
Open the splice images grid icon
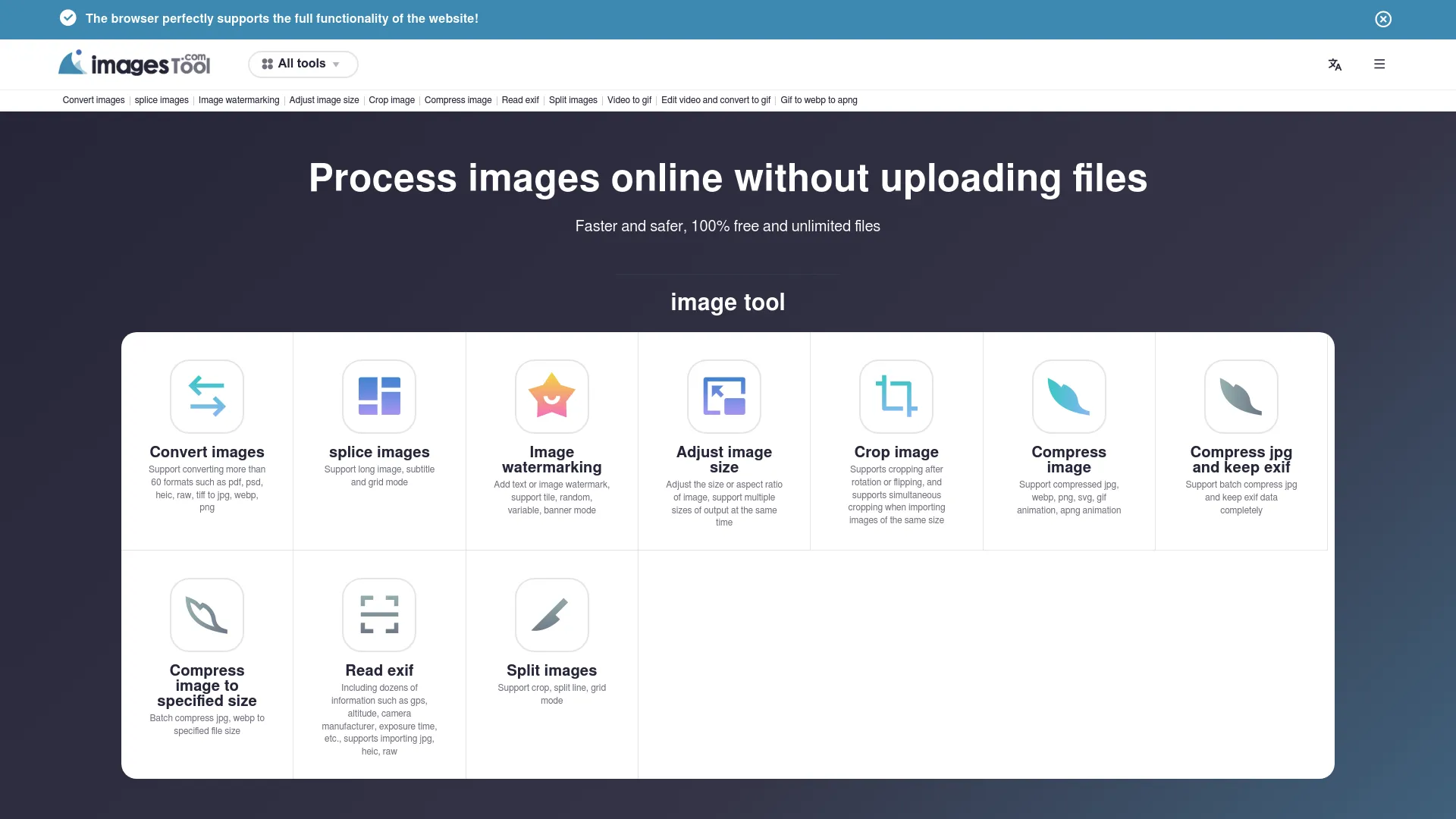[379, 397]
